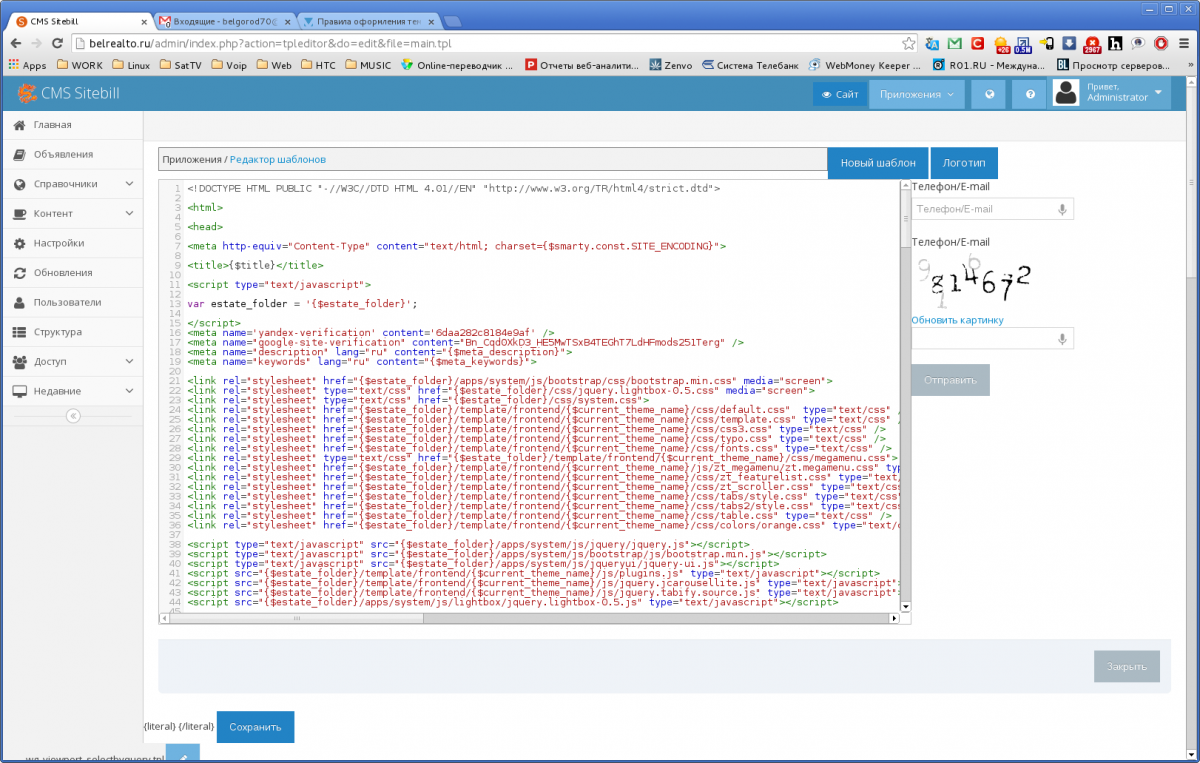The image size is (1200, 763).
Task: Click the Недавние monitor icon
Action: [x=19, y=391]
